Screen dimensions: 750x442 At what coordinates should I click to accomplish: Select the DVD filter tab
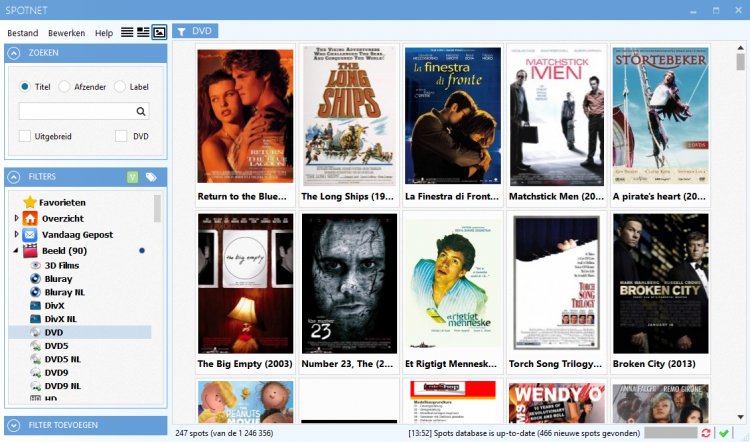(195, 31)
